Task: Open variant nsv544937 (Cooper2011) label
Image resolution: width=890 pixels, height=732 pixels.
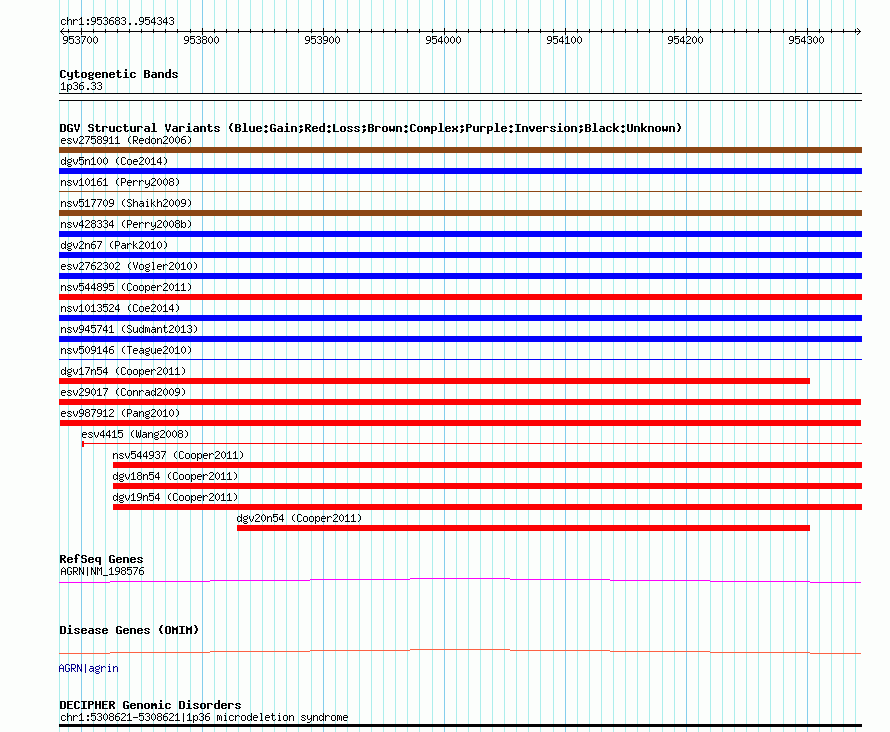Action: point(178,455)
